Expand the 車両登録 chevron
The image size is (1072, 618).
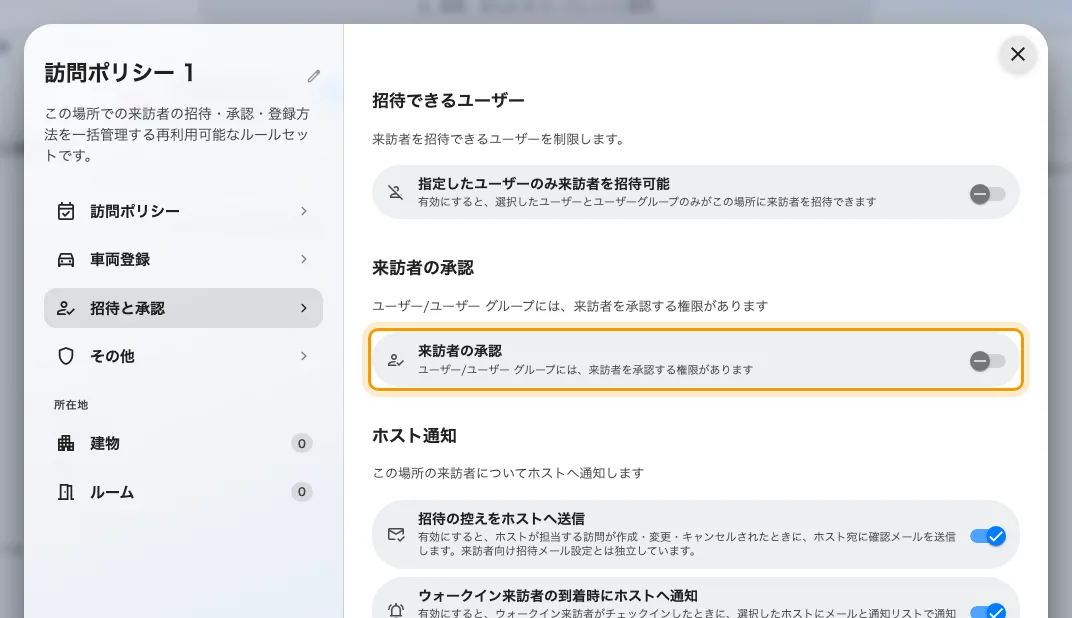(304, 259)
